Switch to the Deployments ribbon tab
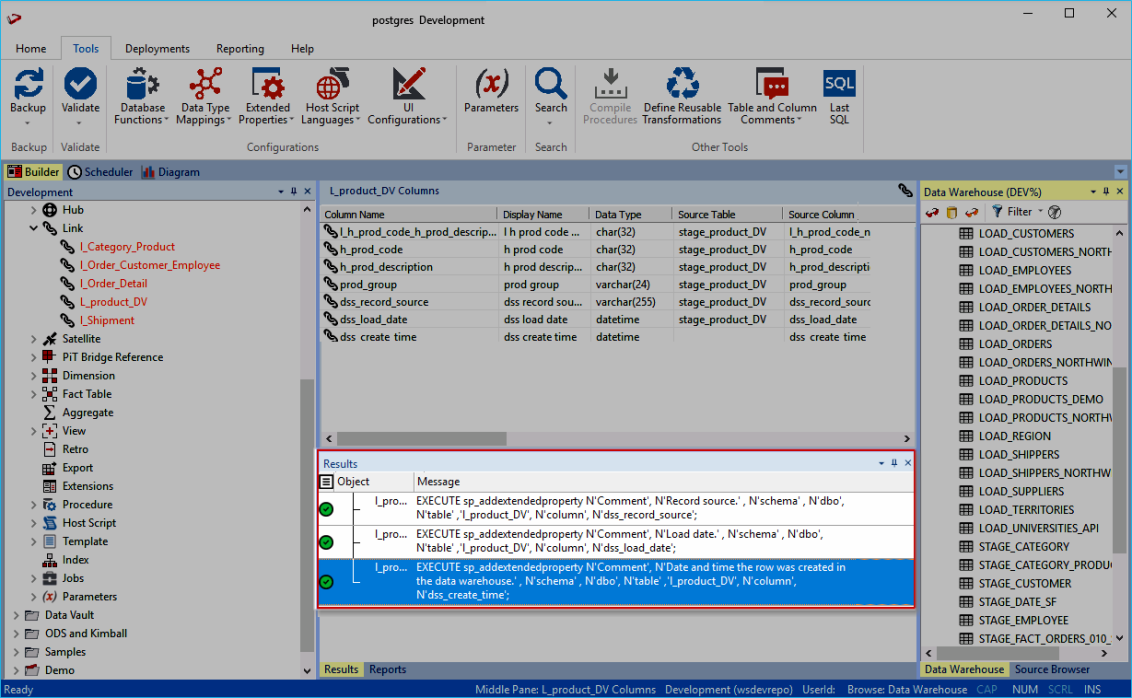Viewport: 1132px width, 698px height. tap(157, 49)
